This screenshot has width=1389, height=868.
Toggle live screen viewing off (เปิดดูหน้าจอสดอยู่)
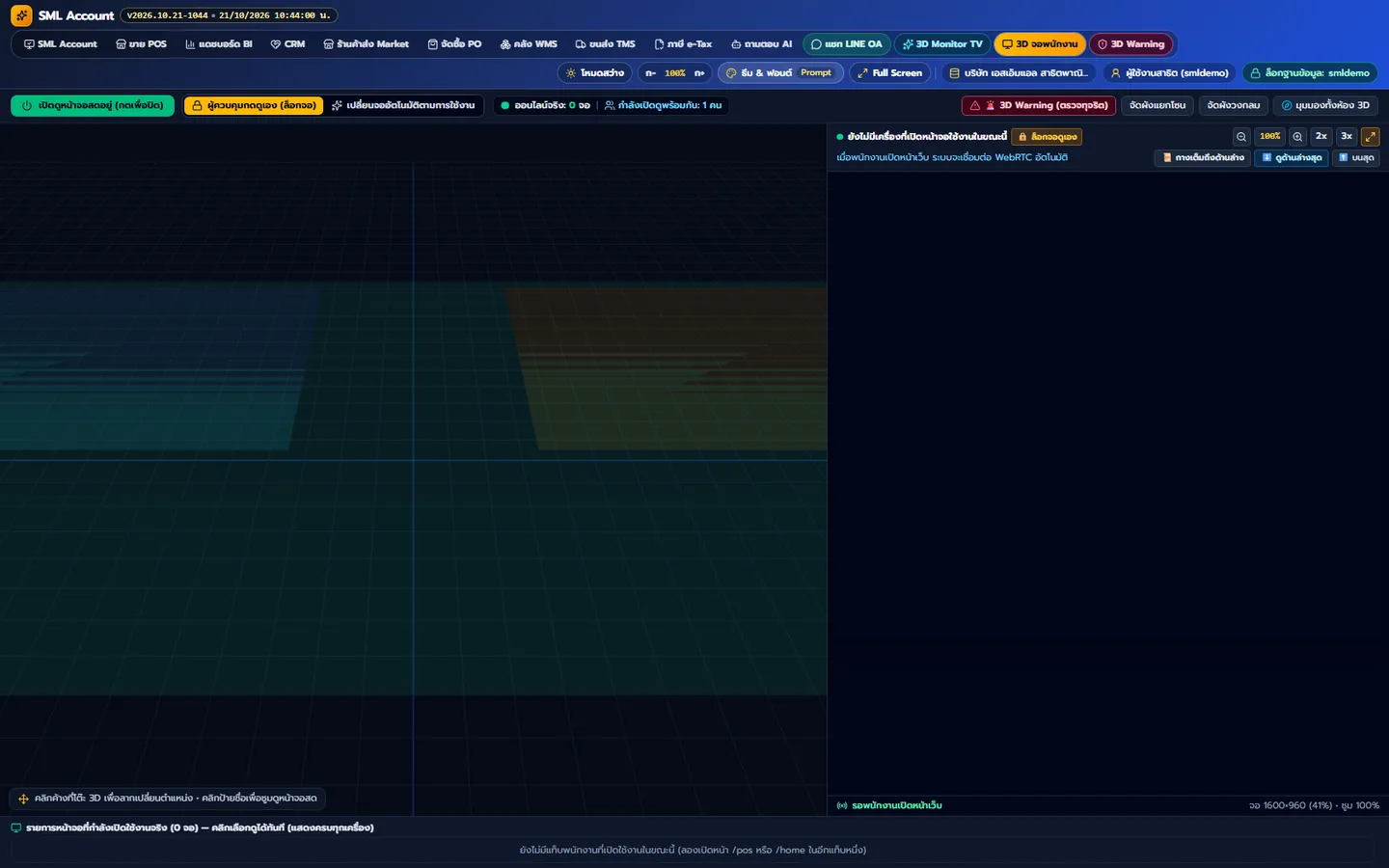pos(93,106)
